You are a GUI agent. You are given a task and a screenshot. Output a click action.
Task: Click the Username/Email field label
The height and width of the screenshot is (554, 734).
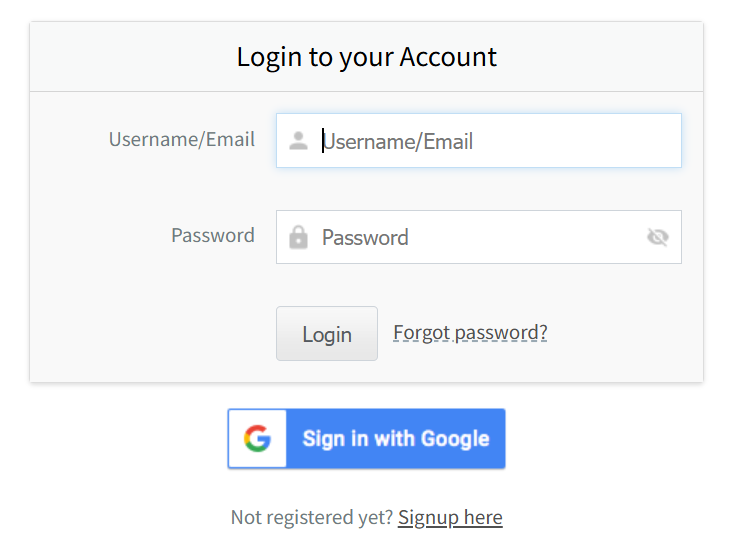(x=182, y=140)
